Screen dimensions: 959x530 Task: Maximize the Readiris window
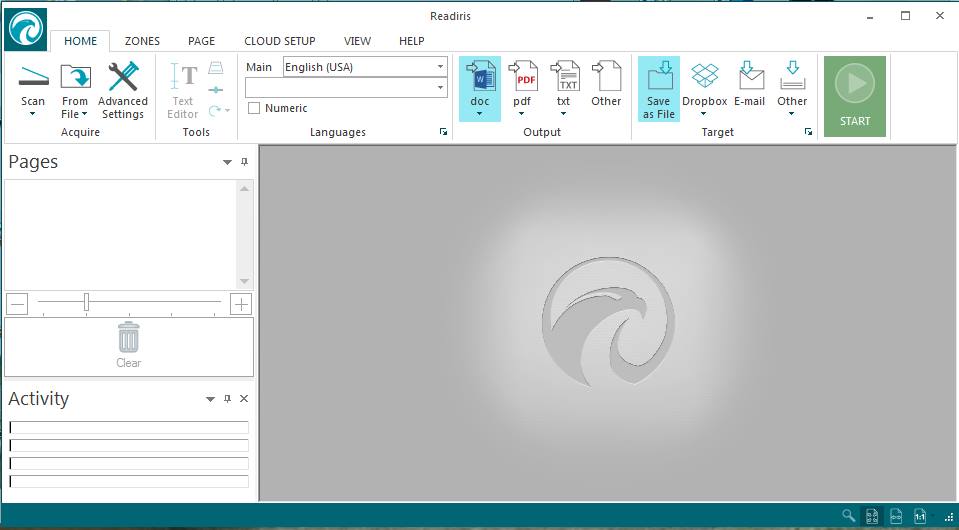pyautogui.click(x=906, y=16)
